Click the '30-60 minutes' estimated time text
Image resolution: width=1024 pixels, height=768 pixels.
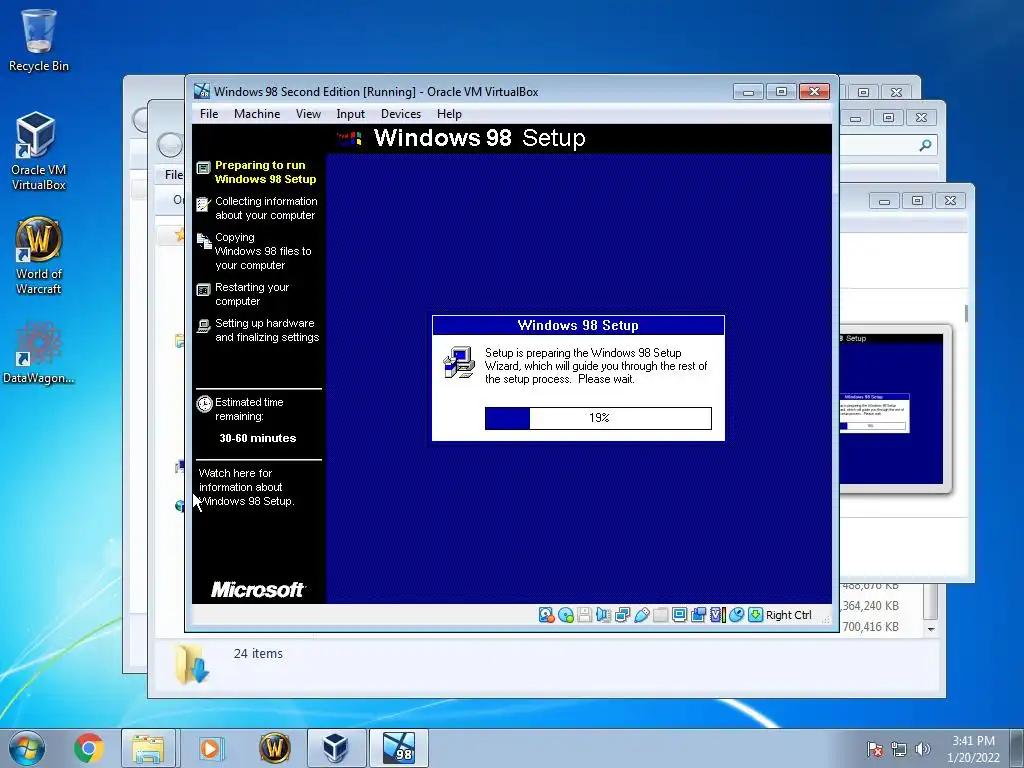pos(257,438)
